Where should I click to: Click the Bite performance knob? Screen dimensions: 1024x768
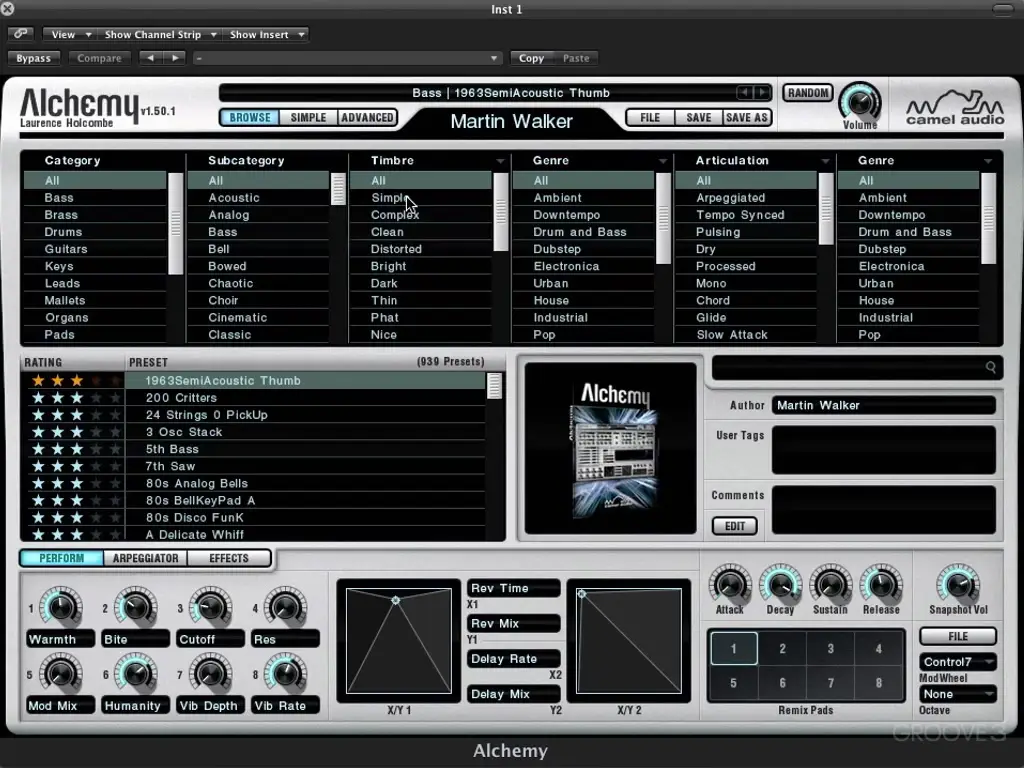[136, 607]
